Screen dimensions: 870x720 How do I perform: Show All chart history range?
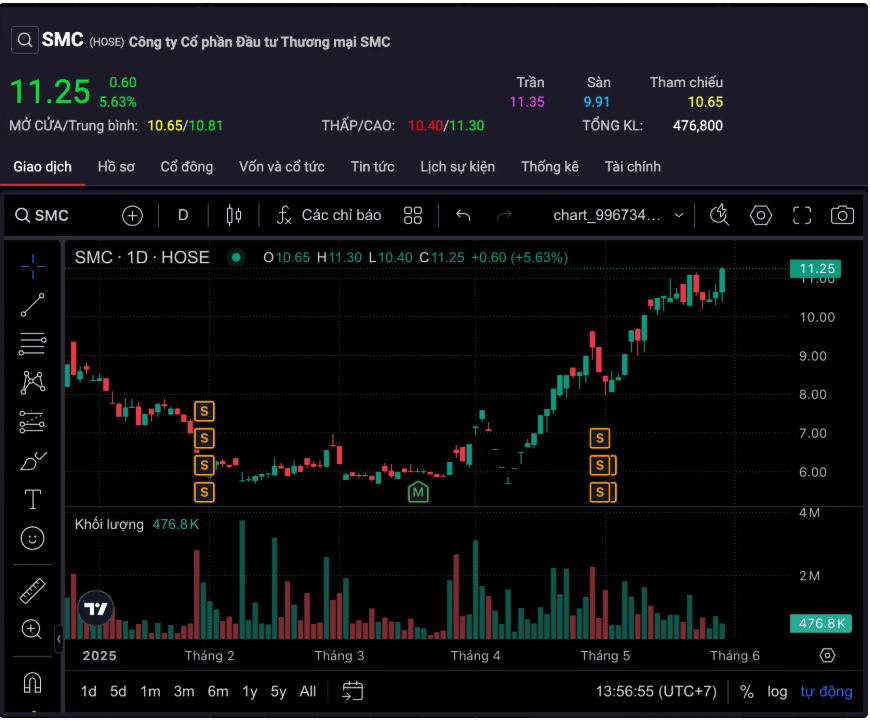tap(308, 692)
